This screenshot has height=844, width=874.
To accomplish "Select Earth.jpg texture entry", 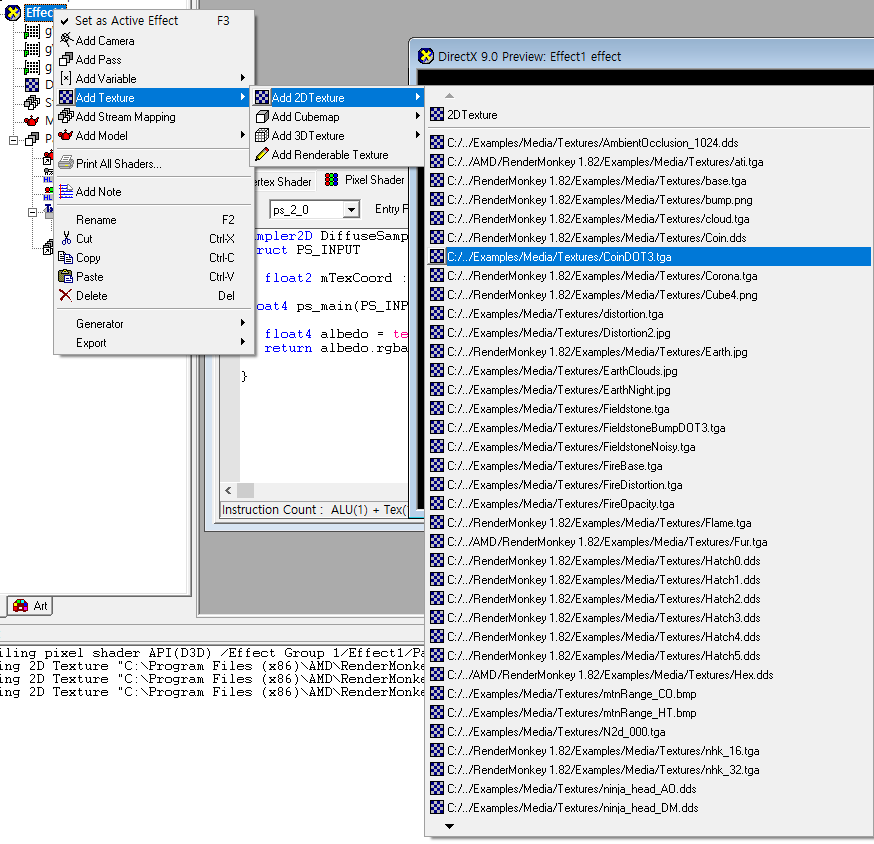I will (650, 352).
